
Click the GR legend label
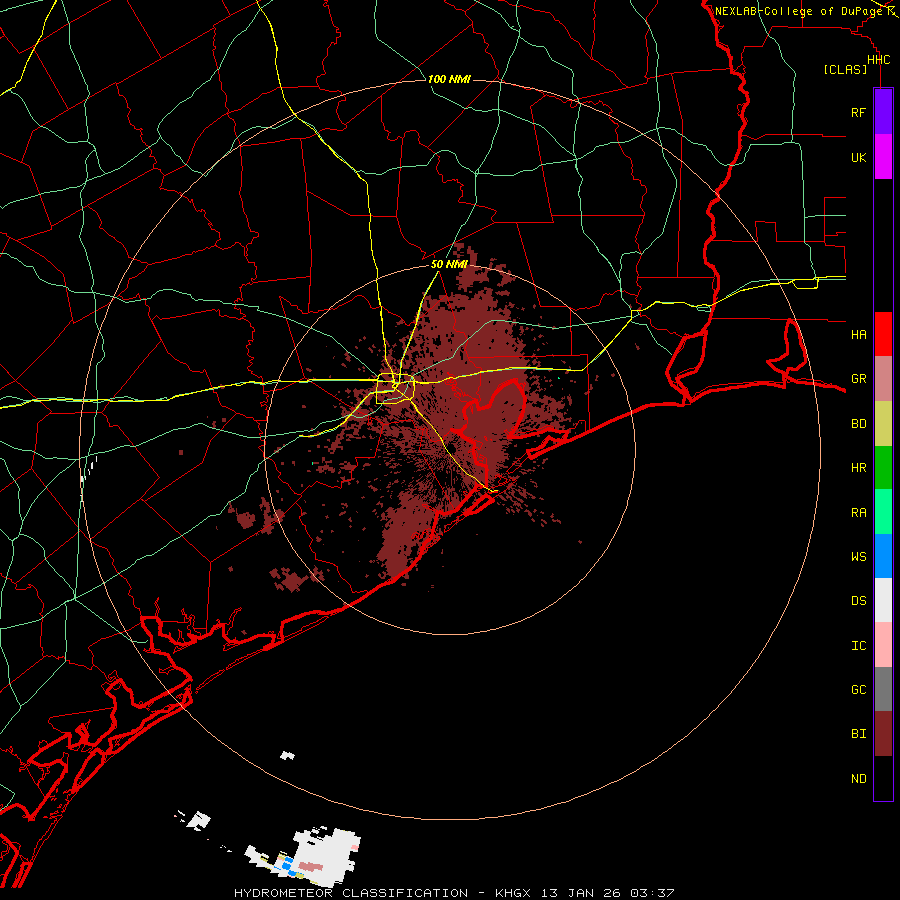[x=858, y=379]
